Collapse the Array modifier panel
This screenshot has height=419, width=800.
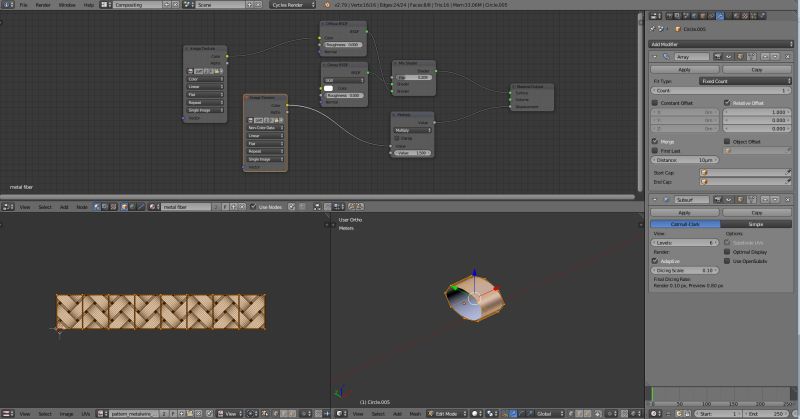point(655,56)
